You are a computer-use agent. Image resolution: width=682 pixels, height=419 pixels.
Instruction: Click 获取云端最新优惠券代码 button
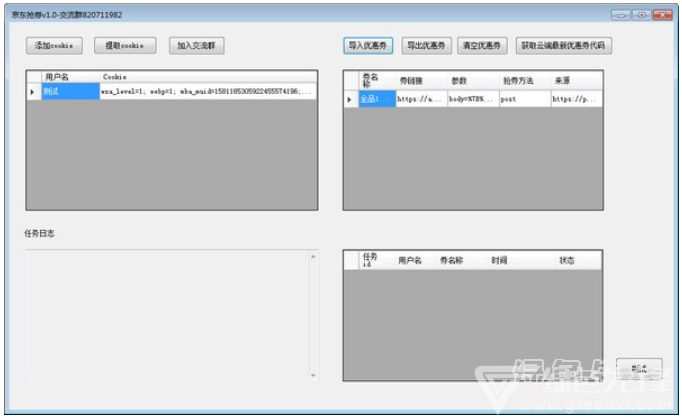[564, 46]
